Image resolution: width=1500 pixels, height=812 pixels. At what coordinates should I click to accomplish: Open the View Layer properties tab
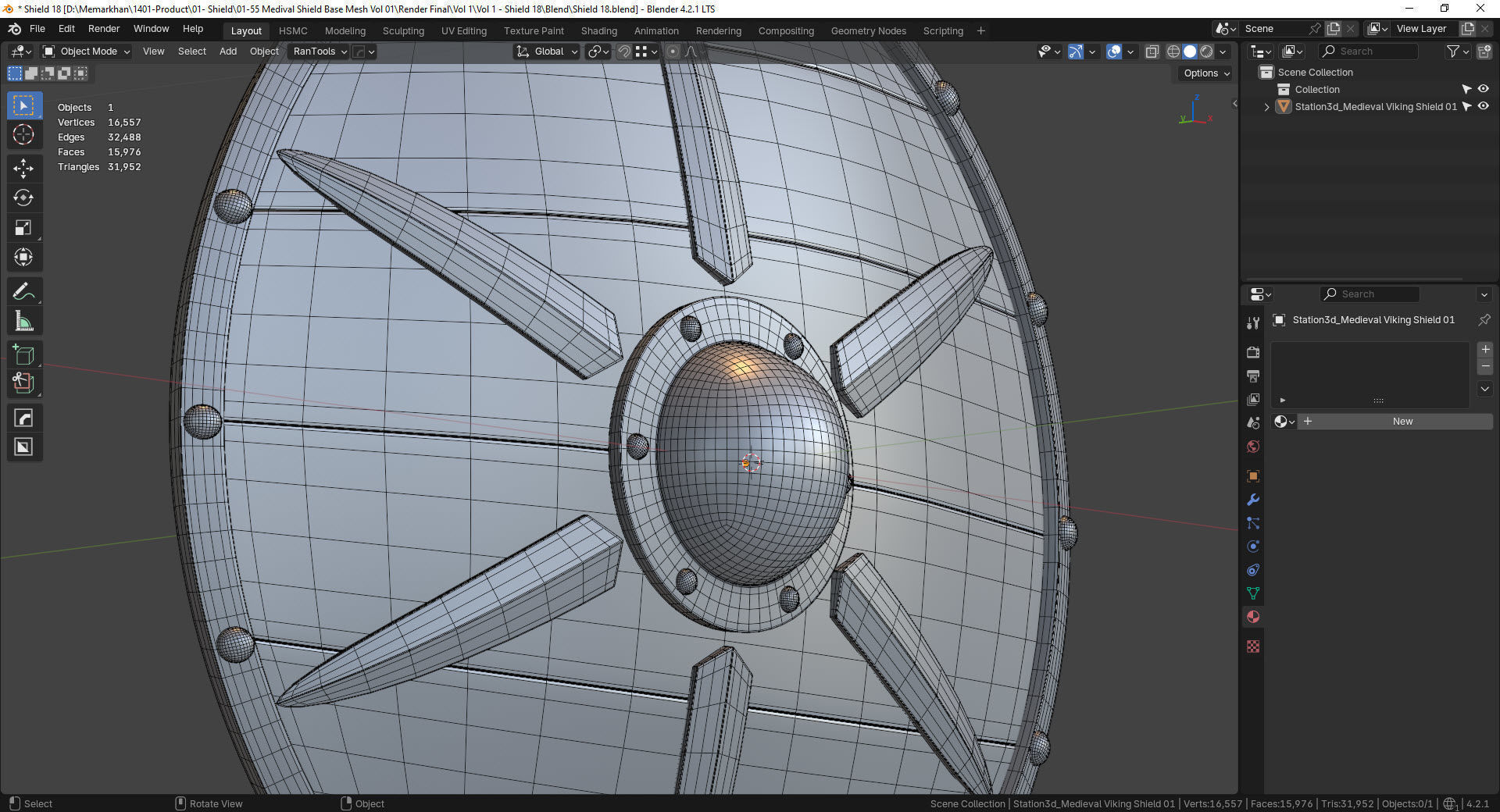(x=1253, y=399)
